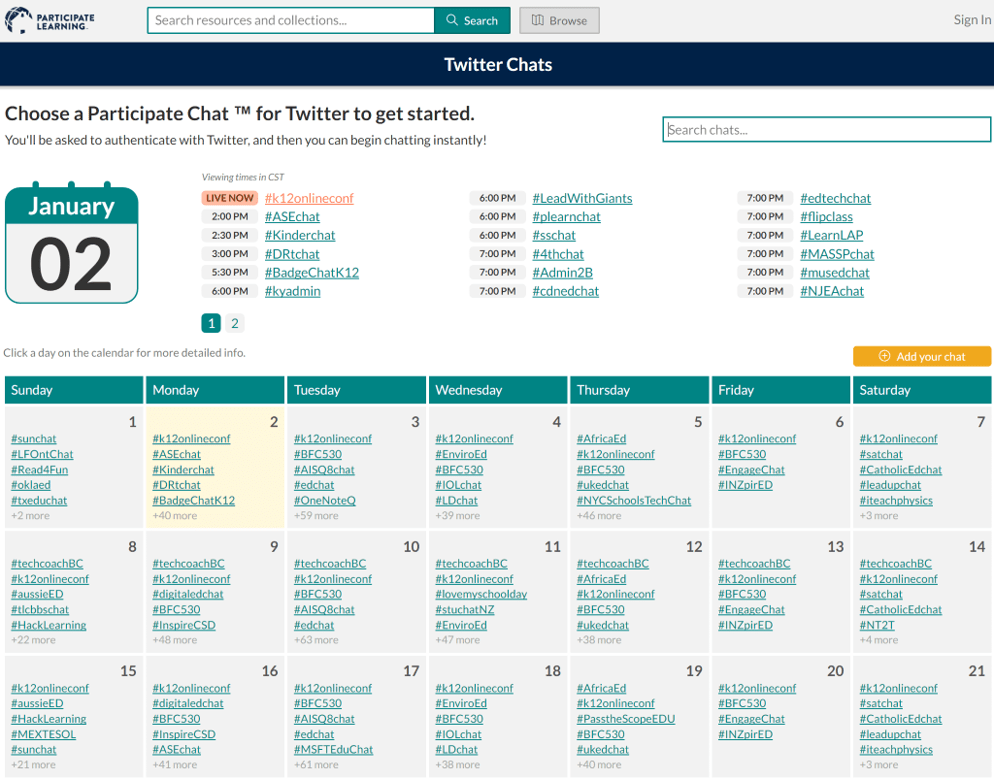This screenshot has width=994, height=779.
Task: Open the 2:00 PM #ASEchat link in today's list
Action: 292,217
